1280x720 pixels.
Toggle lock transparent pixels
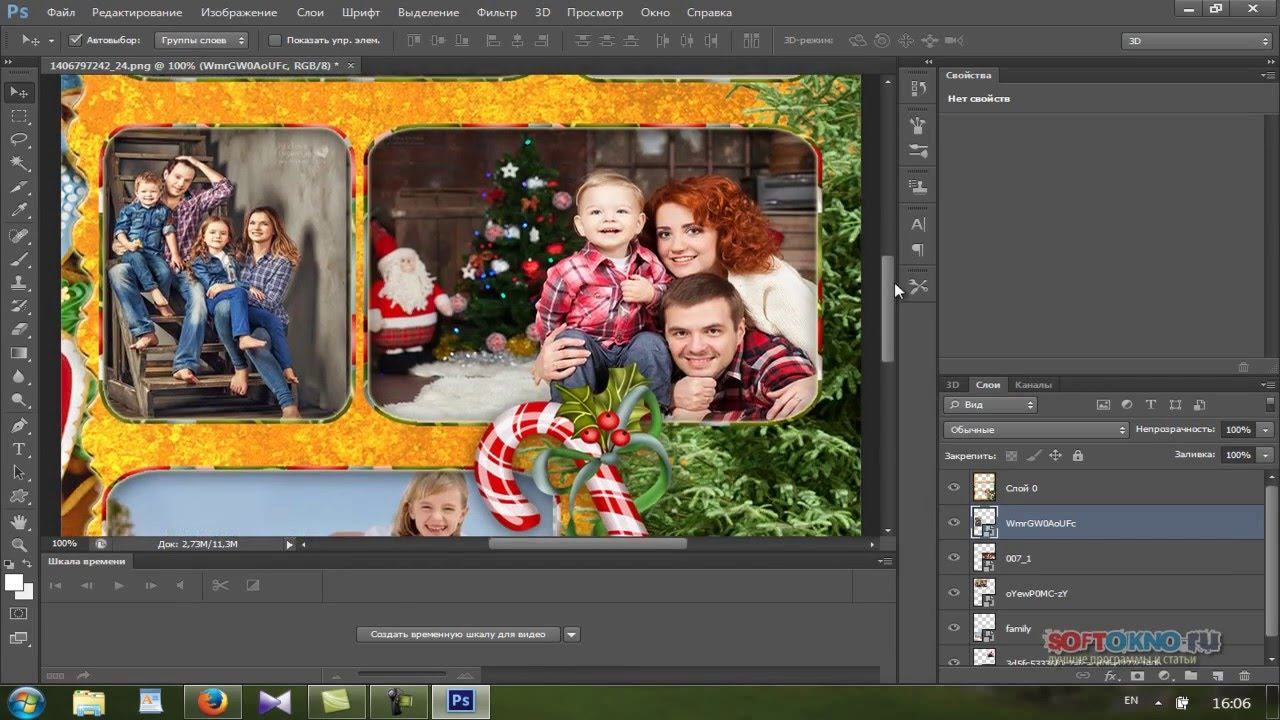point(1011,455)
